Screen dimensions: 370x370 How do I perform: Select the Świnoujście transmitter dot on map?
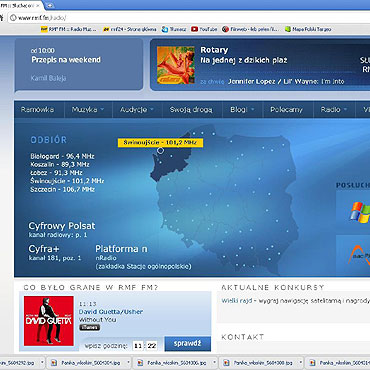click(x=160, y=151)
